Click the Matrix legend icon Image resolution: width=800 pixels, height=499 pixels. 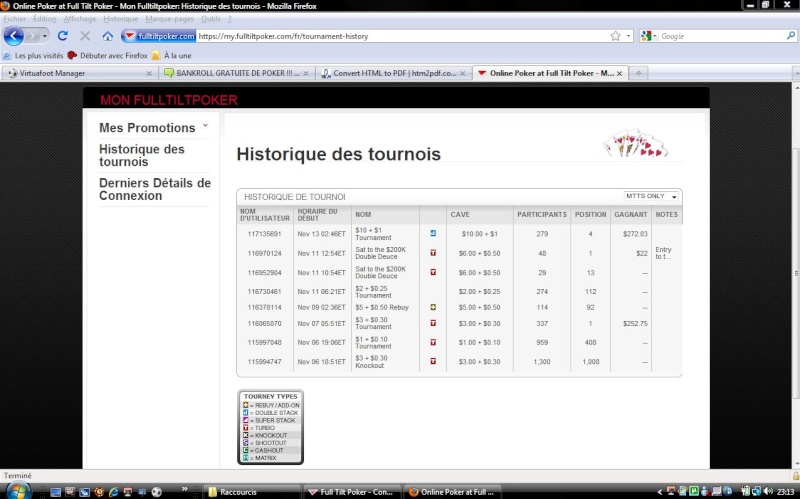pyautogui.click(x=245, y=458)
